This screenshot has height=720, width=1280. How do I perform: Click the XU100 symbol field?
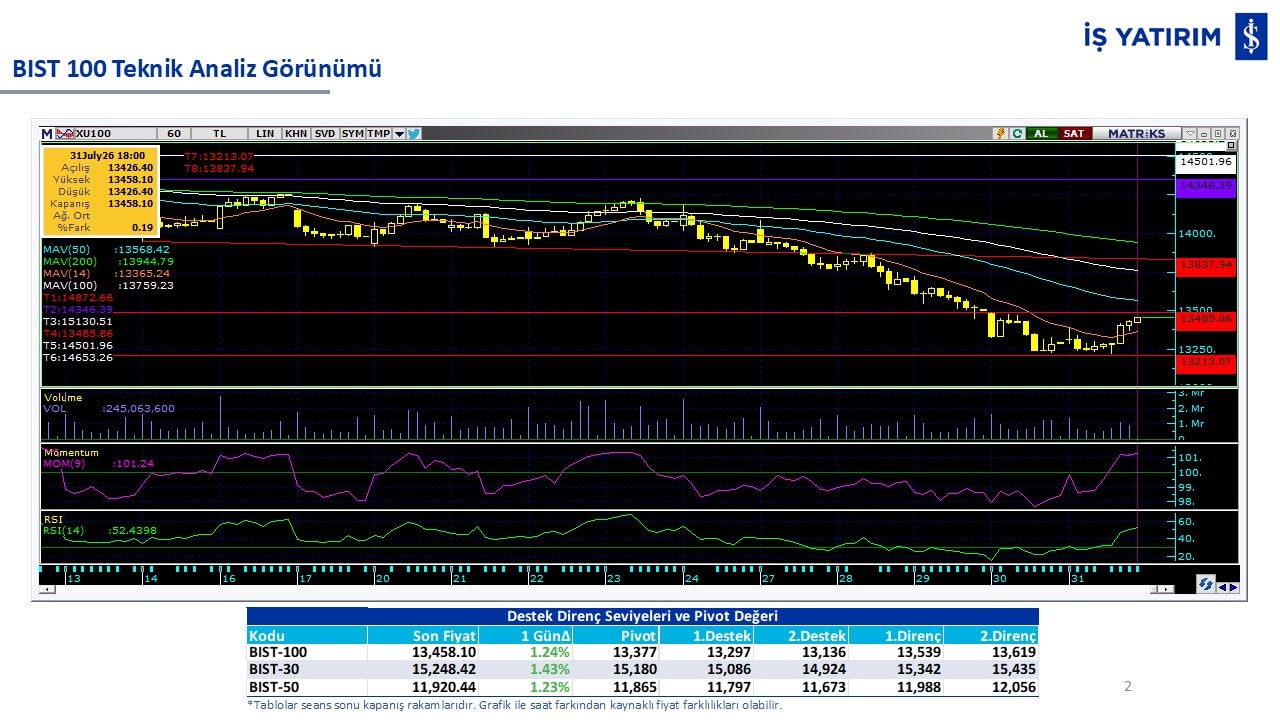pyautogui.click(x=115, y=133)
